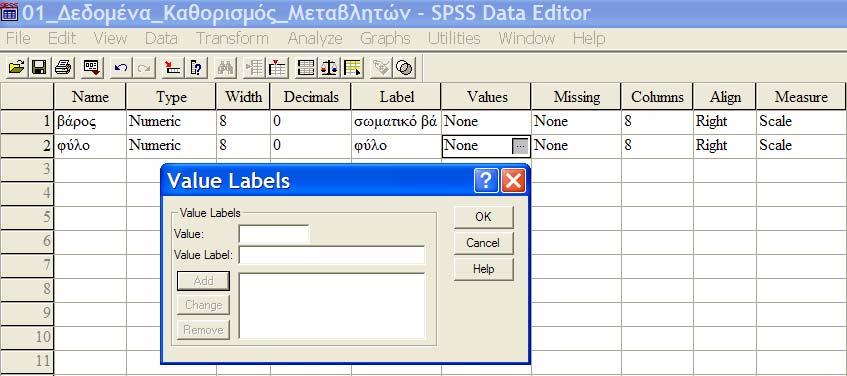Image resolution: width=847 pixels, height=376 pixels.
Task: Click the Type Numeric cell for φύλο
Action: click(x=171, y=145)
